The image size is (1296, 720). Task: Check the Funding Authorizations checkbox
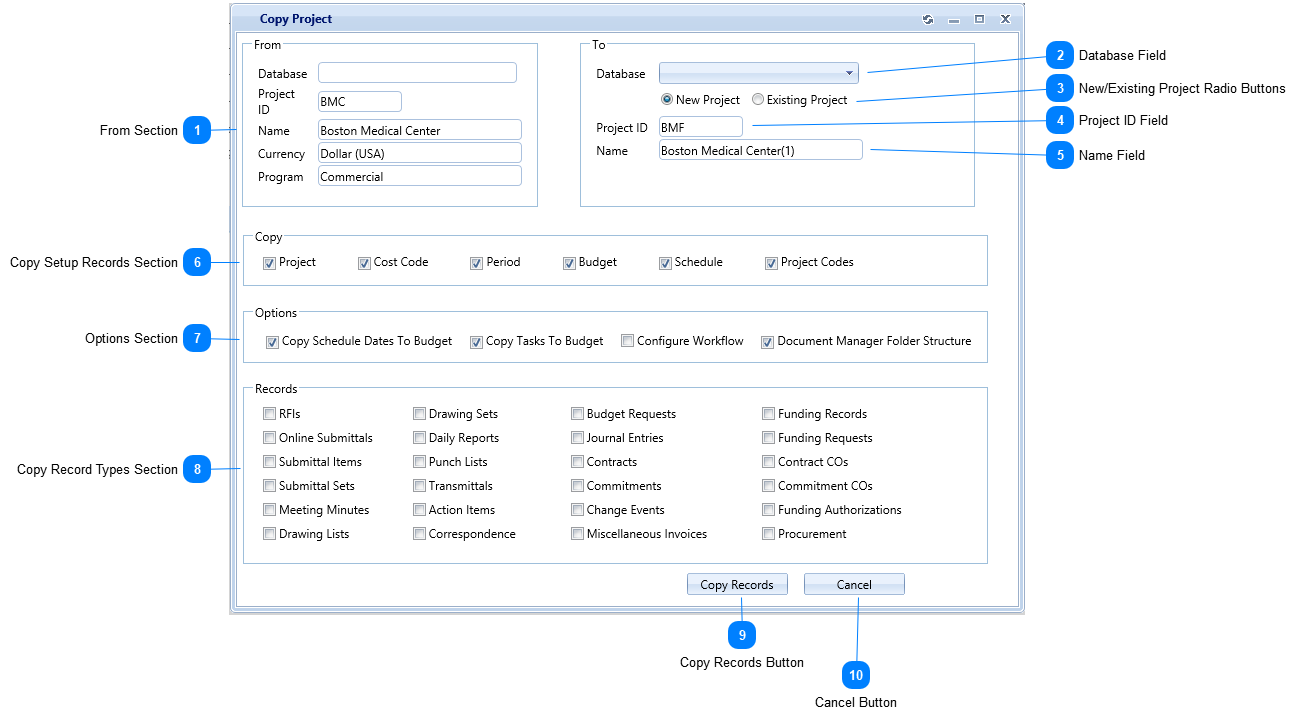pos(769,510)
